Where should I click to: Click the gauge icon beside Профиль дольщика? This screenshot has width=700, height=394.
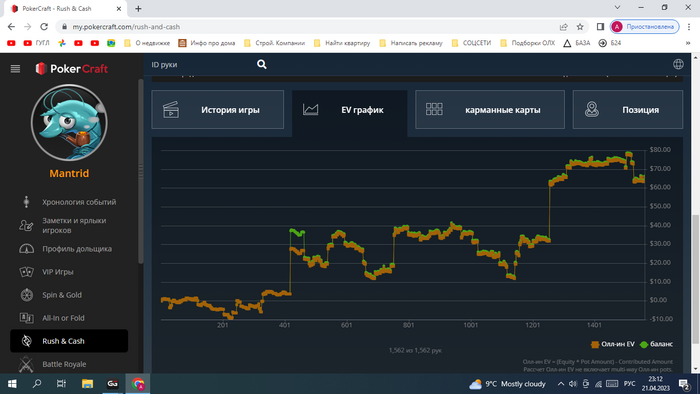(26, 249)
